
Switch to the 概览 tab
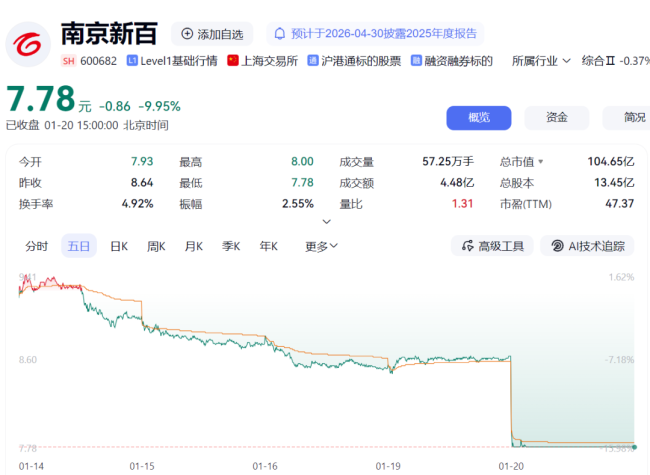479,118
